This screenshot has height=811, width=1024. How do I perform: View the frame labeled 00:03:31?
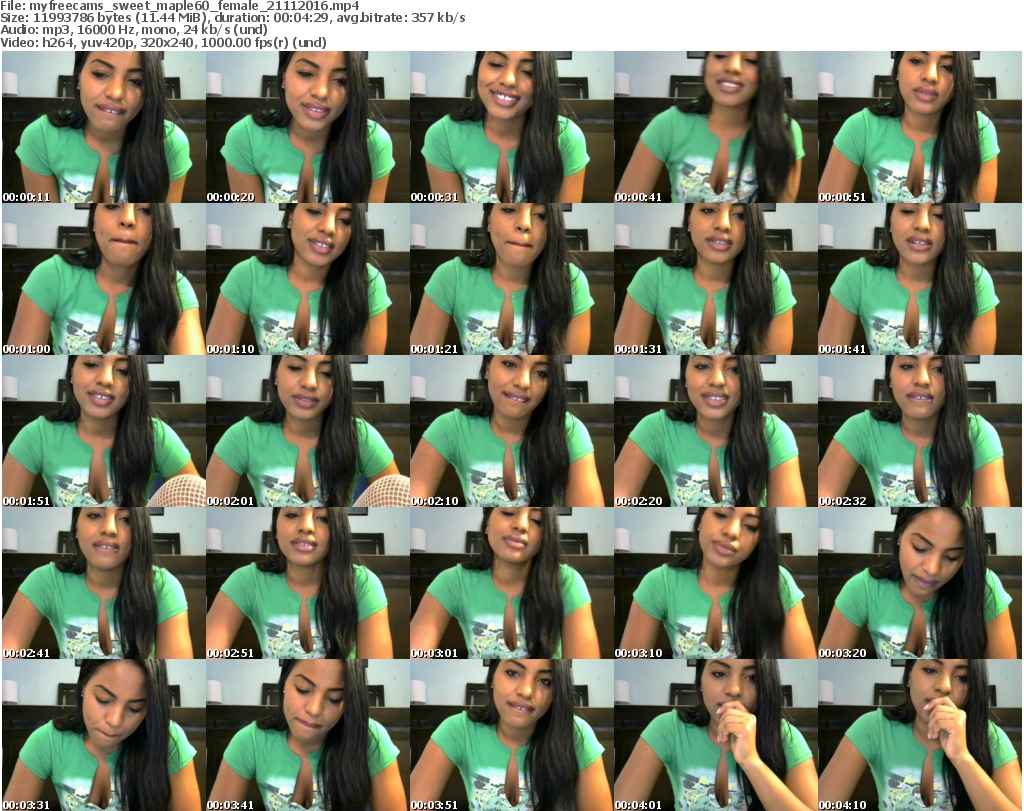click(x=104, y=735)
